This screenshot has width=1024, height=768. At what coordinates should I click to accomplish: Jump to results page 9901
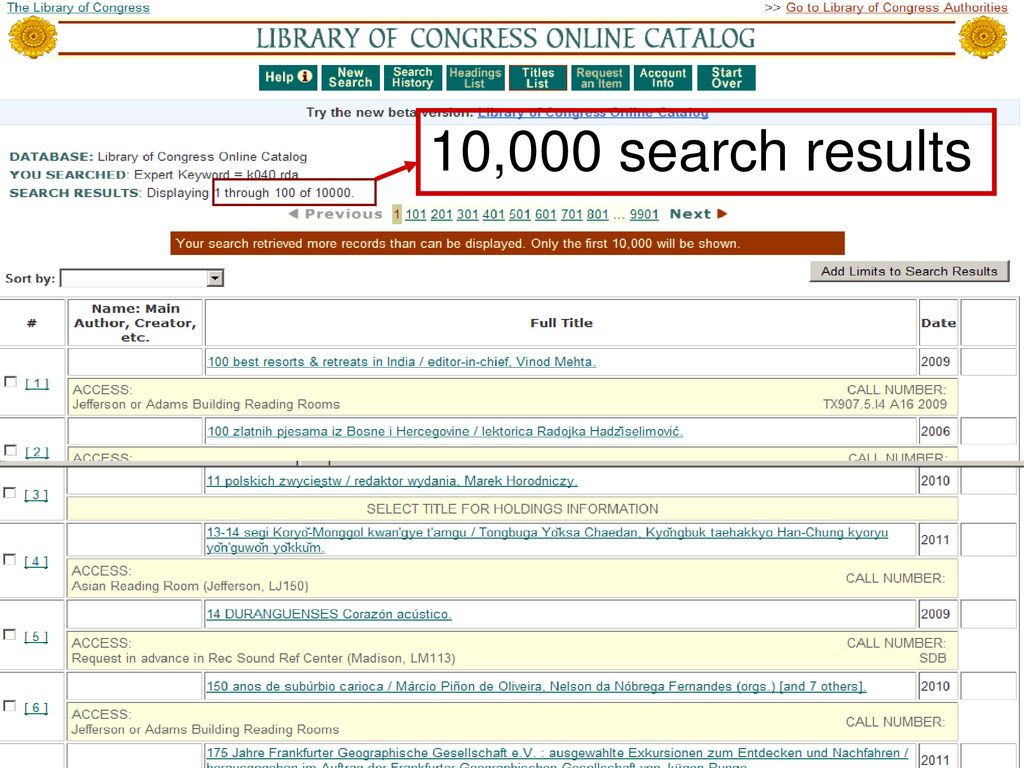[644, 214]
